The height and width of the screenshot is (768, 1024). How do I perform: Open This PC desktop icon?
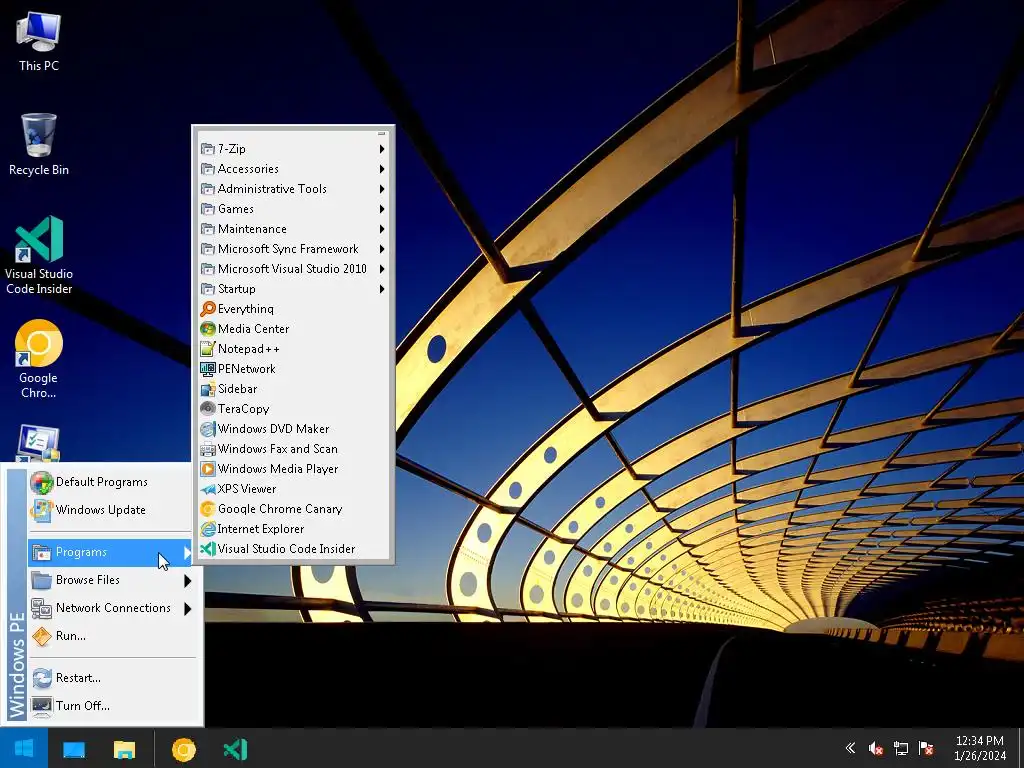pos(39,40)
